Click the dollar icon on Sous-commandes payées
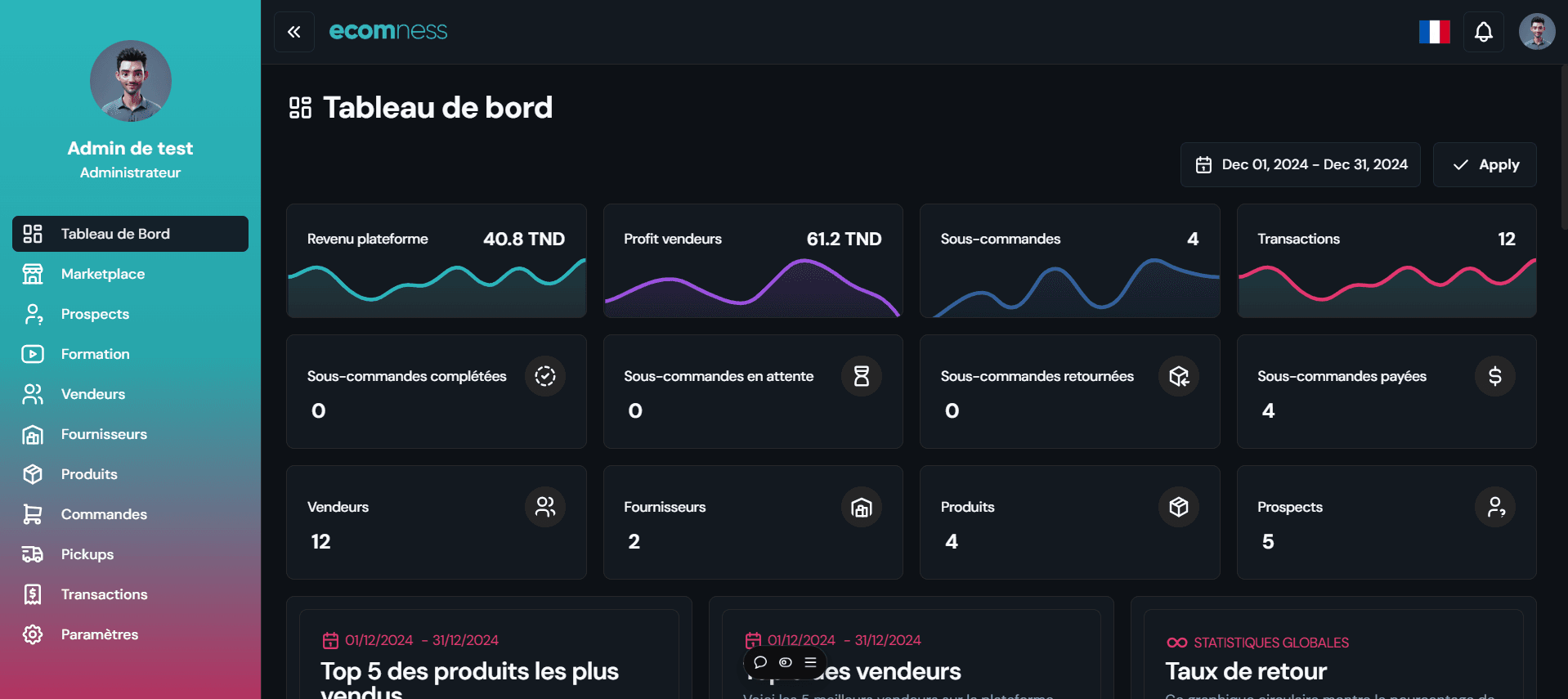The height and width of the screenshot is (699, 1568). point(1494,376)
